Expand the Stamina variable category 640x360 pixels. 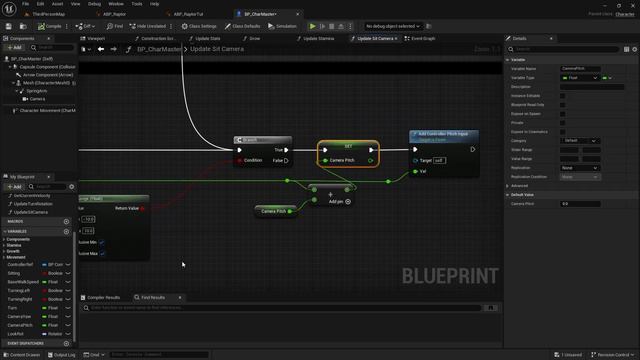[x=4, y=245]
